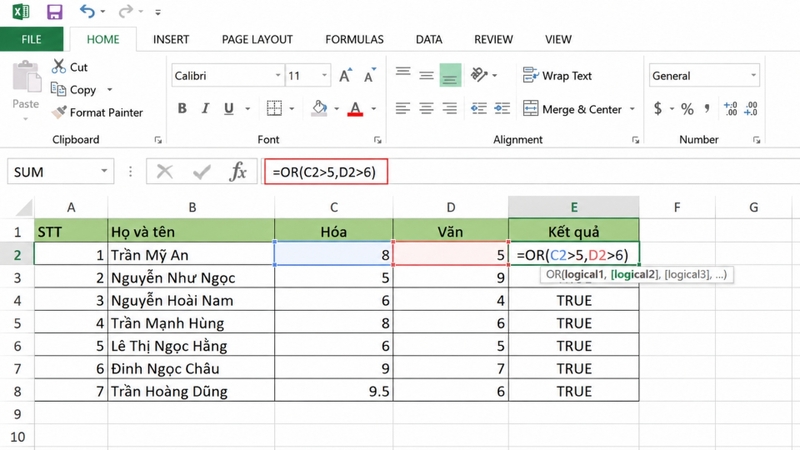This screenshot has width=800, height=450.
Task: Apply accounting dollar format
Action: (x=658, y=108)
